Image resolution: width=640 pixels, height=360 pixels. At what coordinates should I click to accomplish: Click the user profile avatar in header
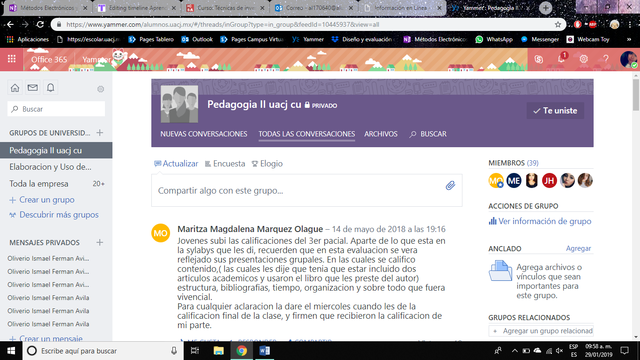(x=628, y=59)
